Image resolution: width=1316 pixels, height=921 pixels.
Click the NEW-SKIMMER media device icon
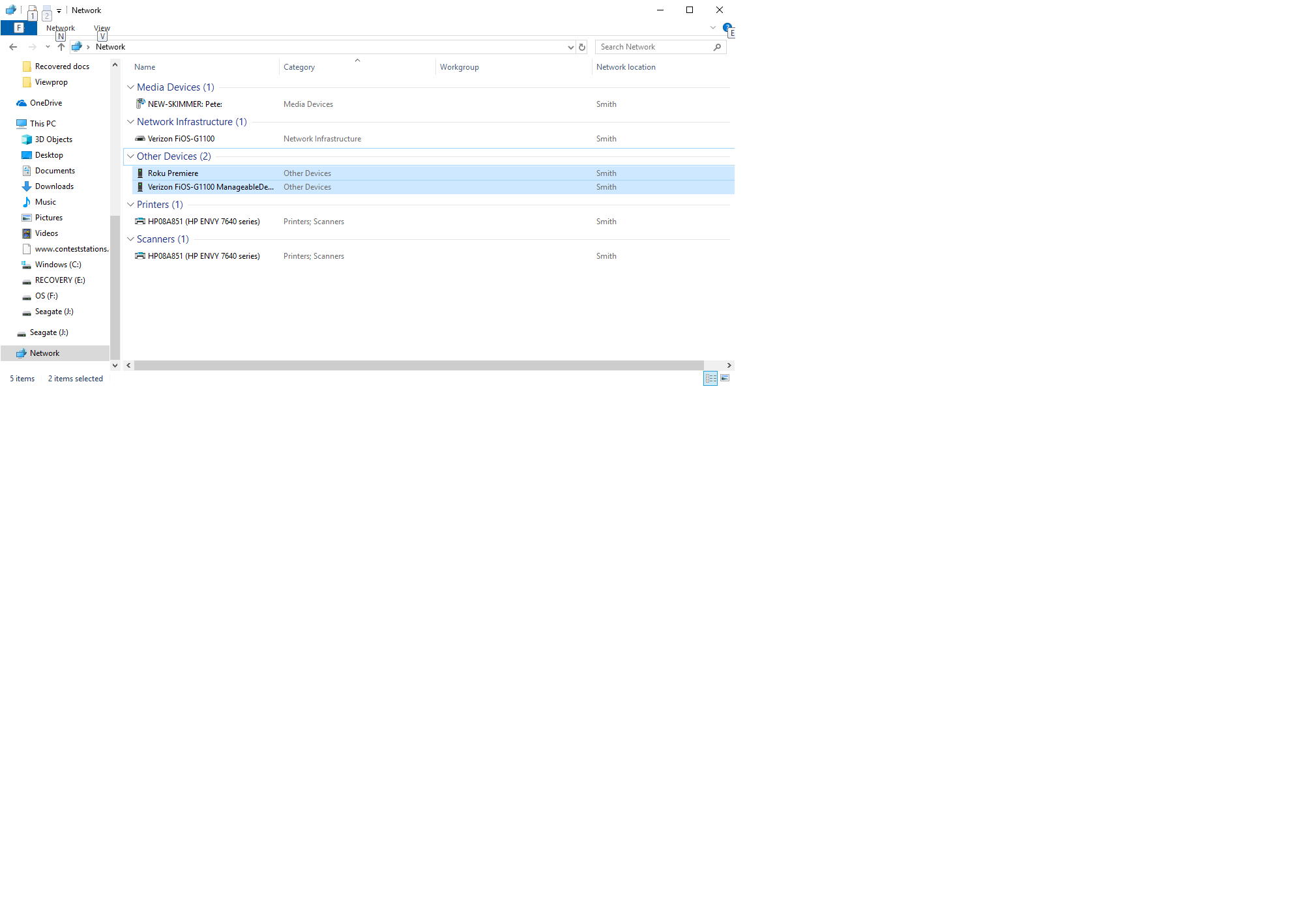tap(140, 104)
